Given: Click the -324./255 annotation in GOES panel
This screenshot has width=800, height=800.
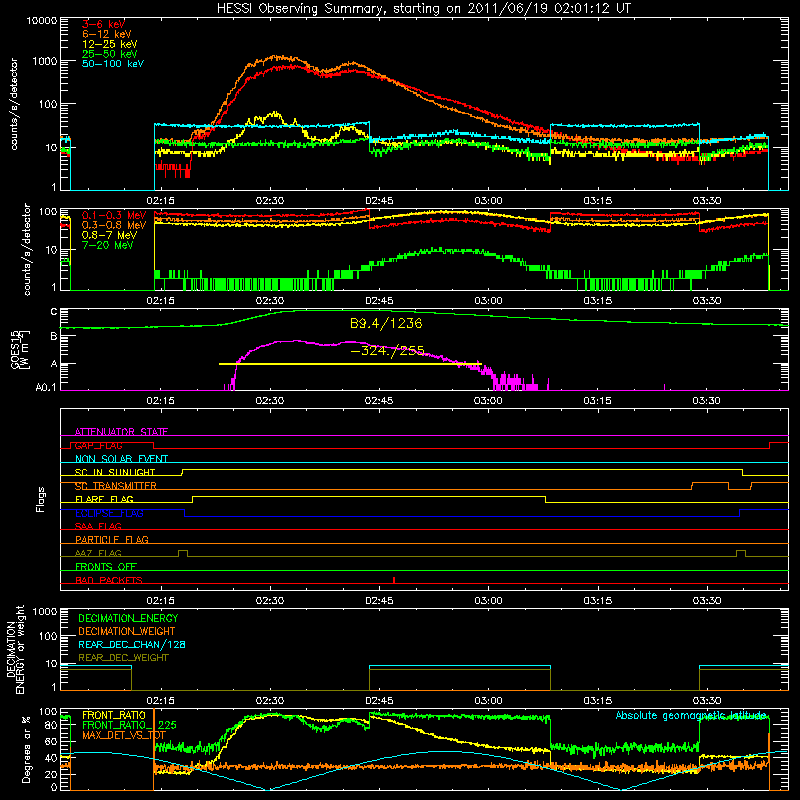Looking at the screenshot, I should point(388,351).
